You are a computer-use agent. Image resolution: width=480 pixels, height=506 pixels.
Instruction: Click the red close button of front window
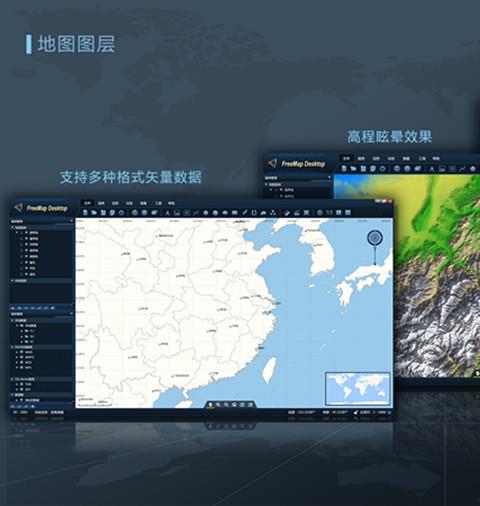(389, 201)
